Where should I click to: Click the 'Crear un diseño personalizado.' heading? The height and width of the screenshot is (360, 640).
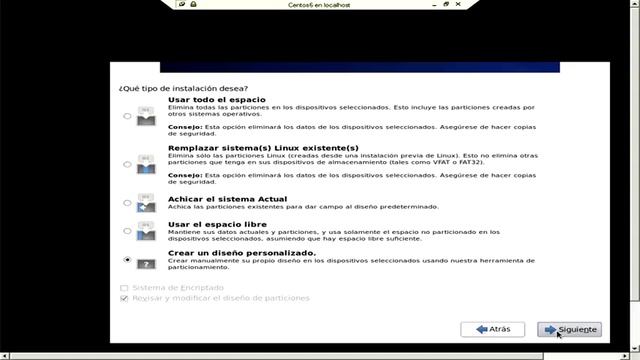click(x=242, y=253)
